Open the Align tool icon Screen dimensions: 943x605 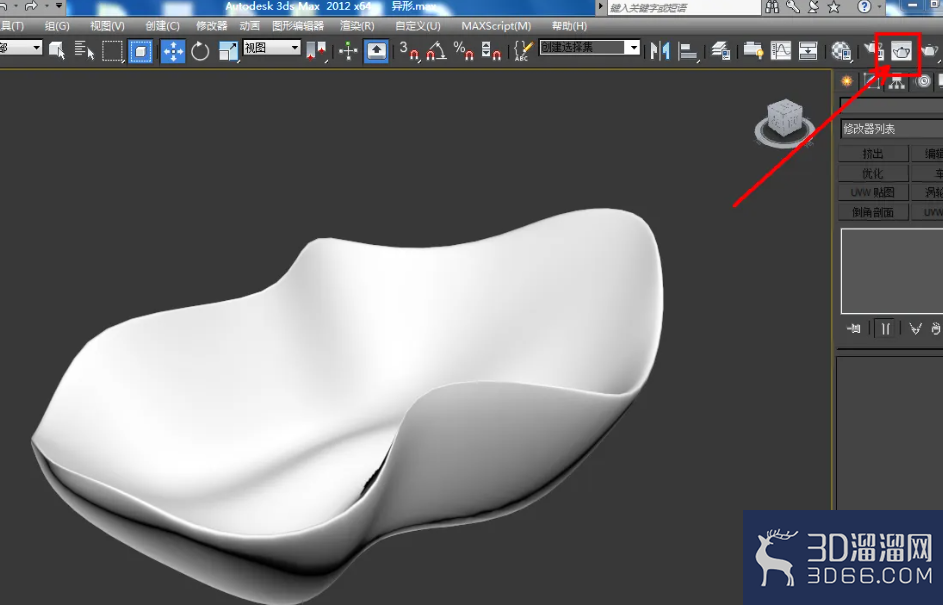[x=687, y=52]
